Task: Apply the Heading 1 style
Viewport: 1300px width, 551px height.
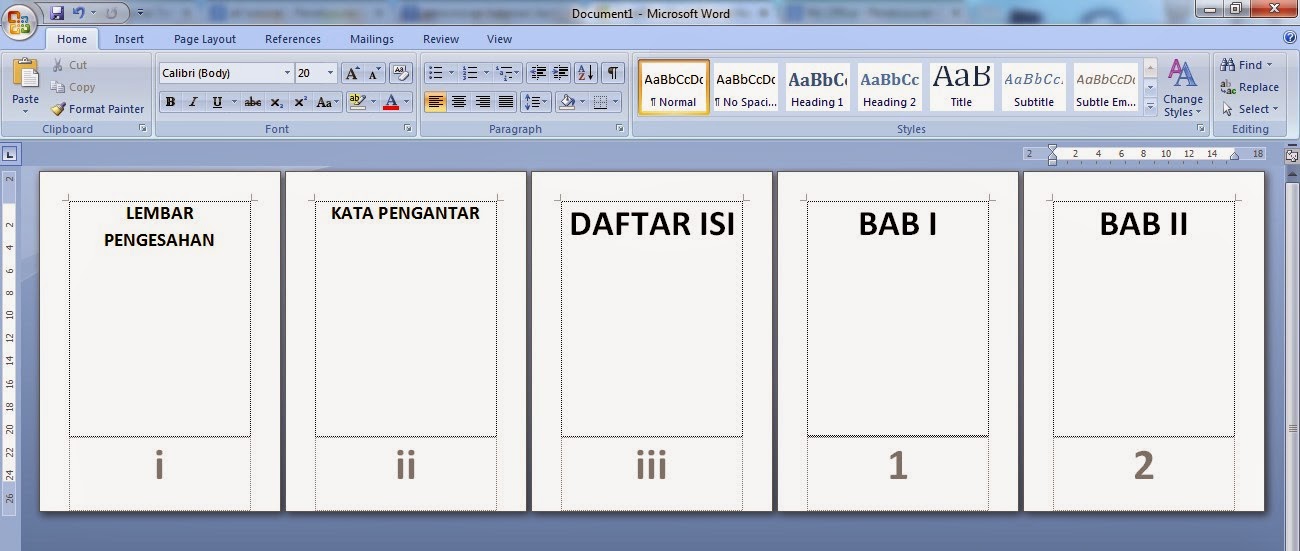Action: (x=817, y=87)
